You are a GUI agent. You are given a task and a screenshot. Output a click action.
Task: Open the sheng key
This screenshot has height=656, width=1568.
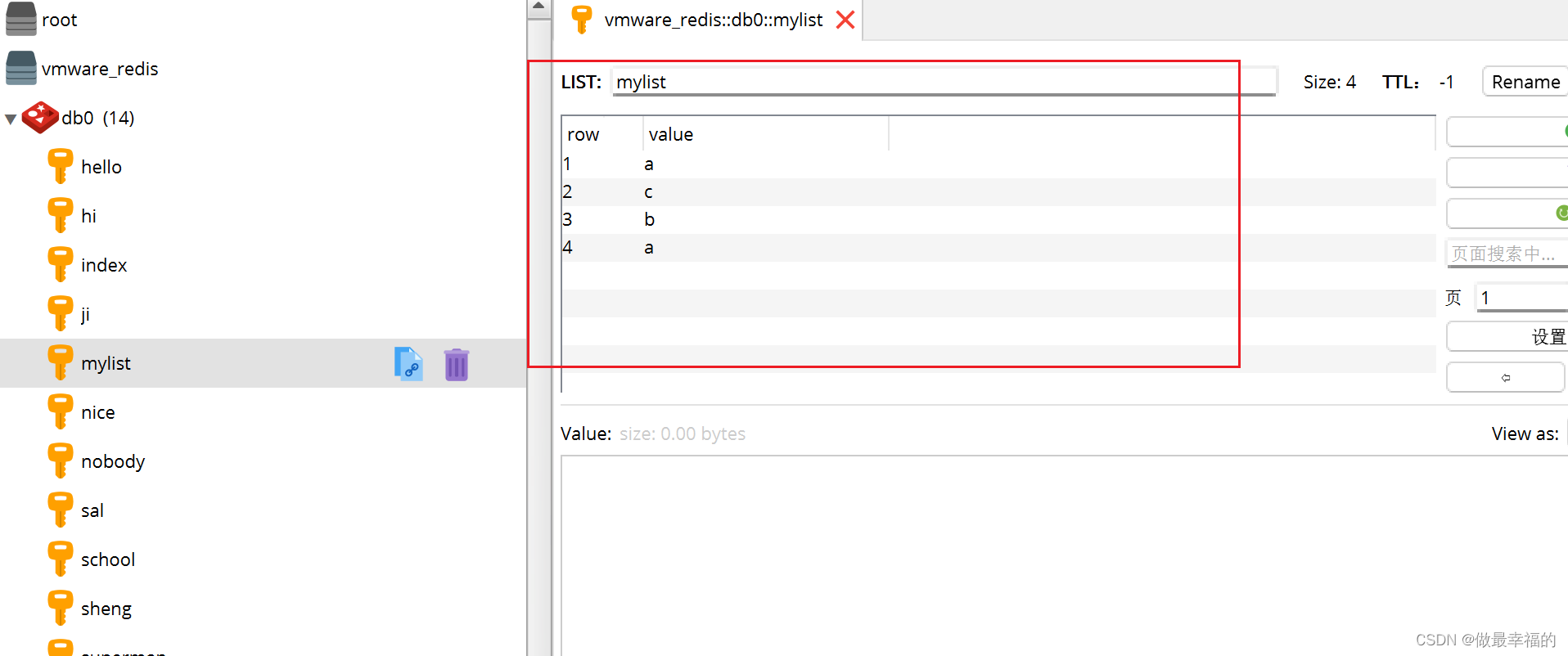click(x=106, y=609)
